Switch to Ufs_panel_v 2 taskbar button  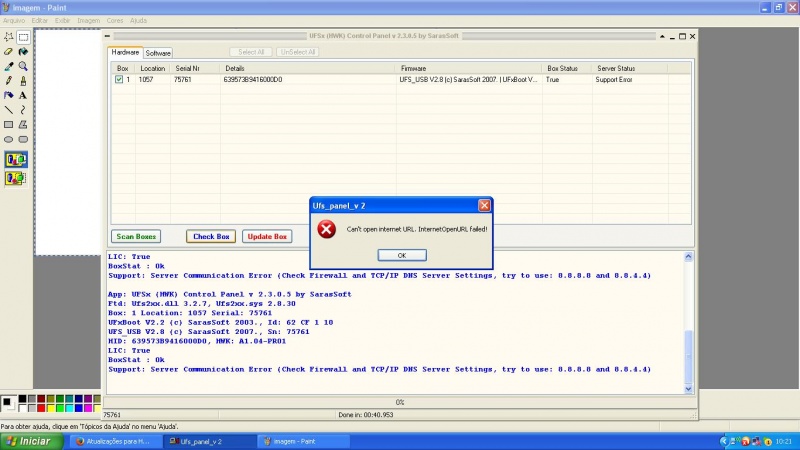coord(210,441)
